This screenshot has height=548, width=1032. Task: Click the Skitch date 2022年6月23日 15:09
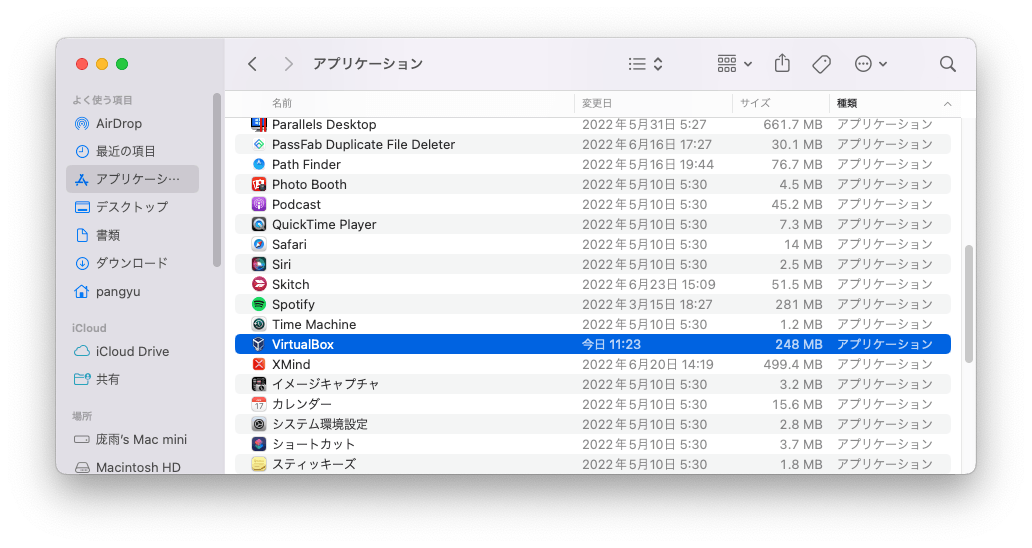[648, 284]
